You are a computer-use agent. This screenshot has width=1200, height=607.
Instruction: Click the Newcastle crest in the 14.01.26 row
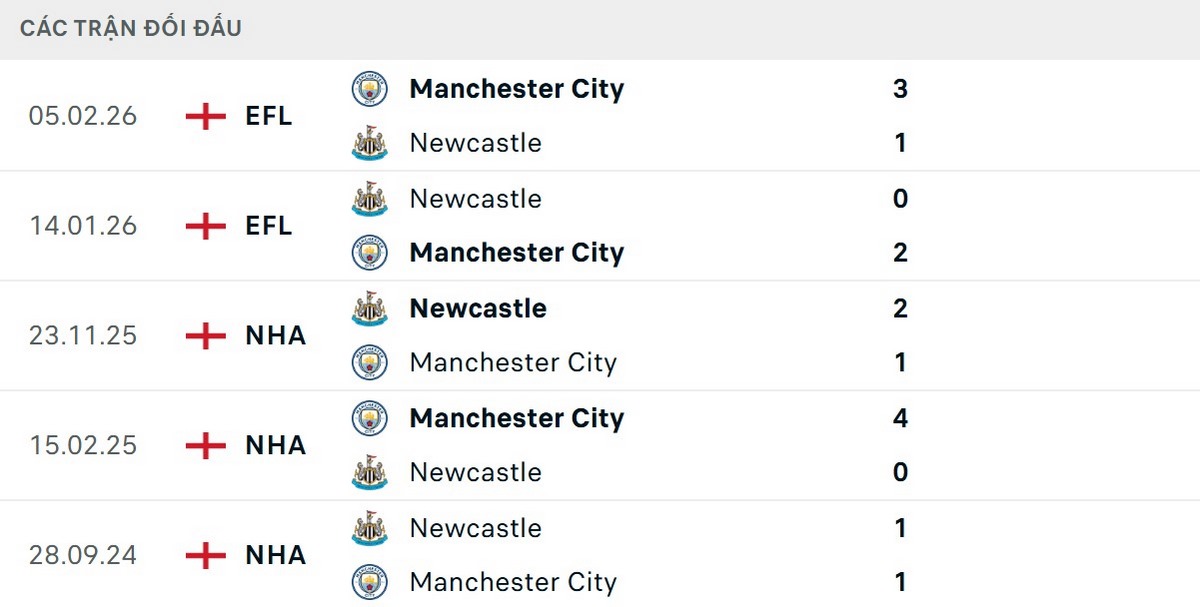click(370, 198)
